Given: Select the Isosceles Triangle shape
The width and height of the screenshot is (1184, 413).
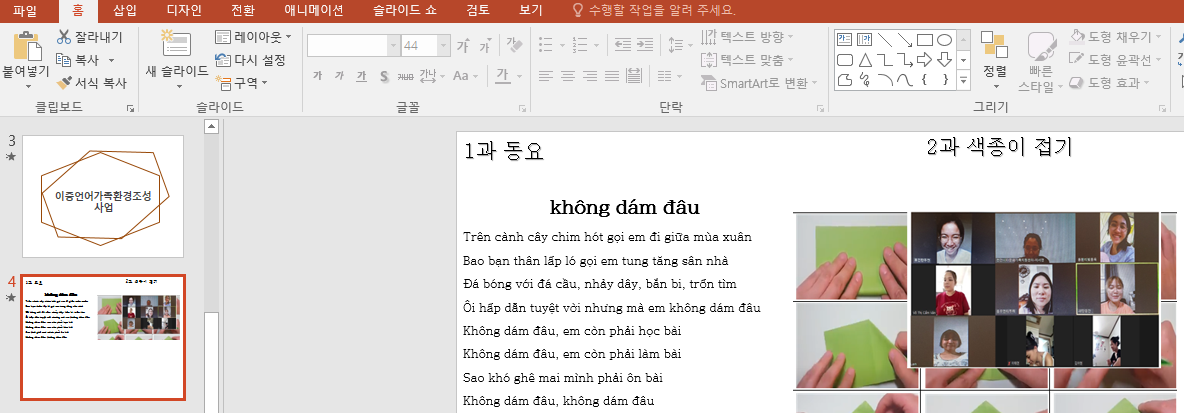Looking at the screenshot, I should click(865, 60).
